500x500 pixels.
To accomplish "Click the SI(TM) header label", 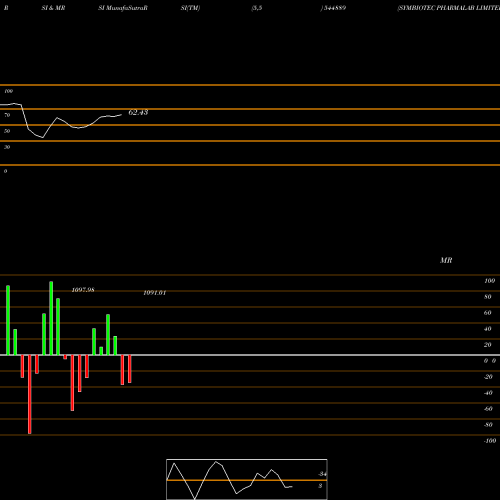I will (x=190, y=8).
